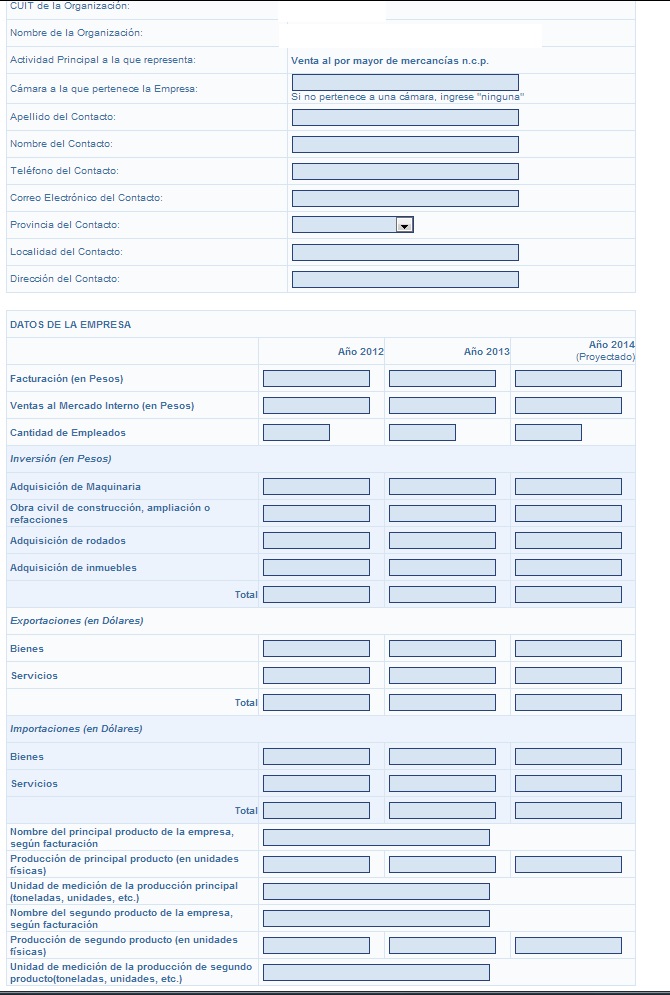Focus the Apellido del Contacto field

click(x=405, y=117)
